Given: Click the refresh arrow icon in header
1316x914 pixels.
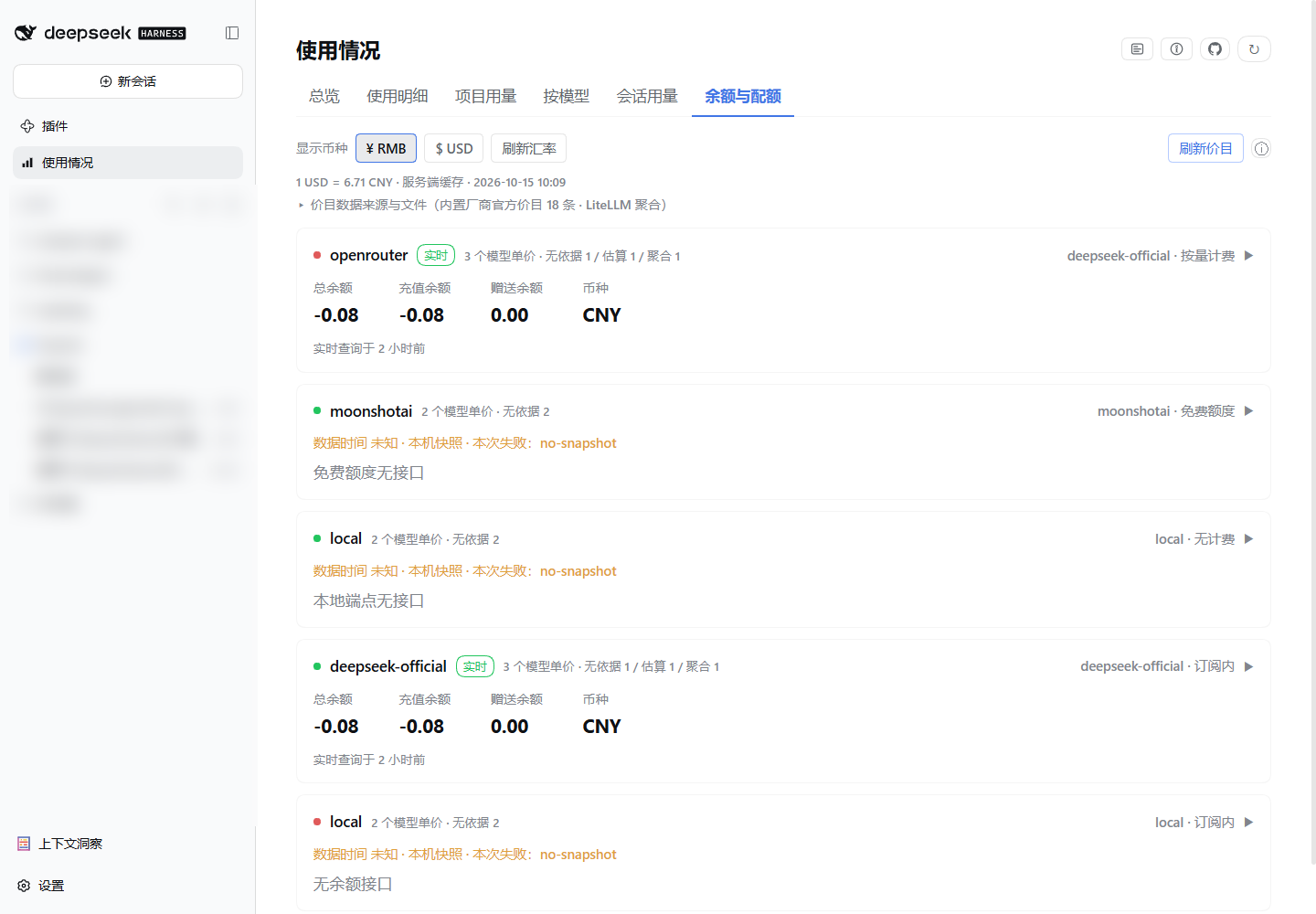Looking at the screenshot, I should [1254, 49].
